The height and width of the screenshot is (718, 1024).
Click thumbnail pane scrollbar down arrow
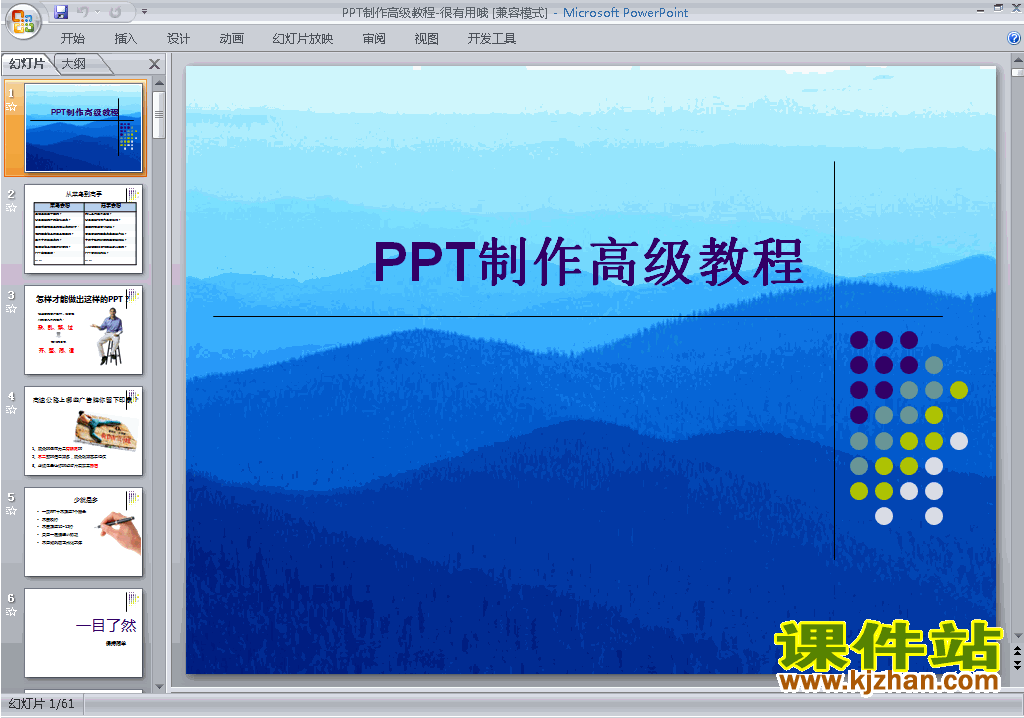(x=159, y=686)
